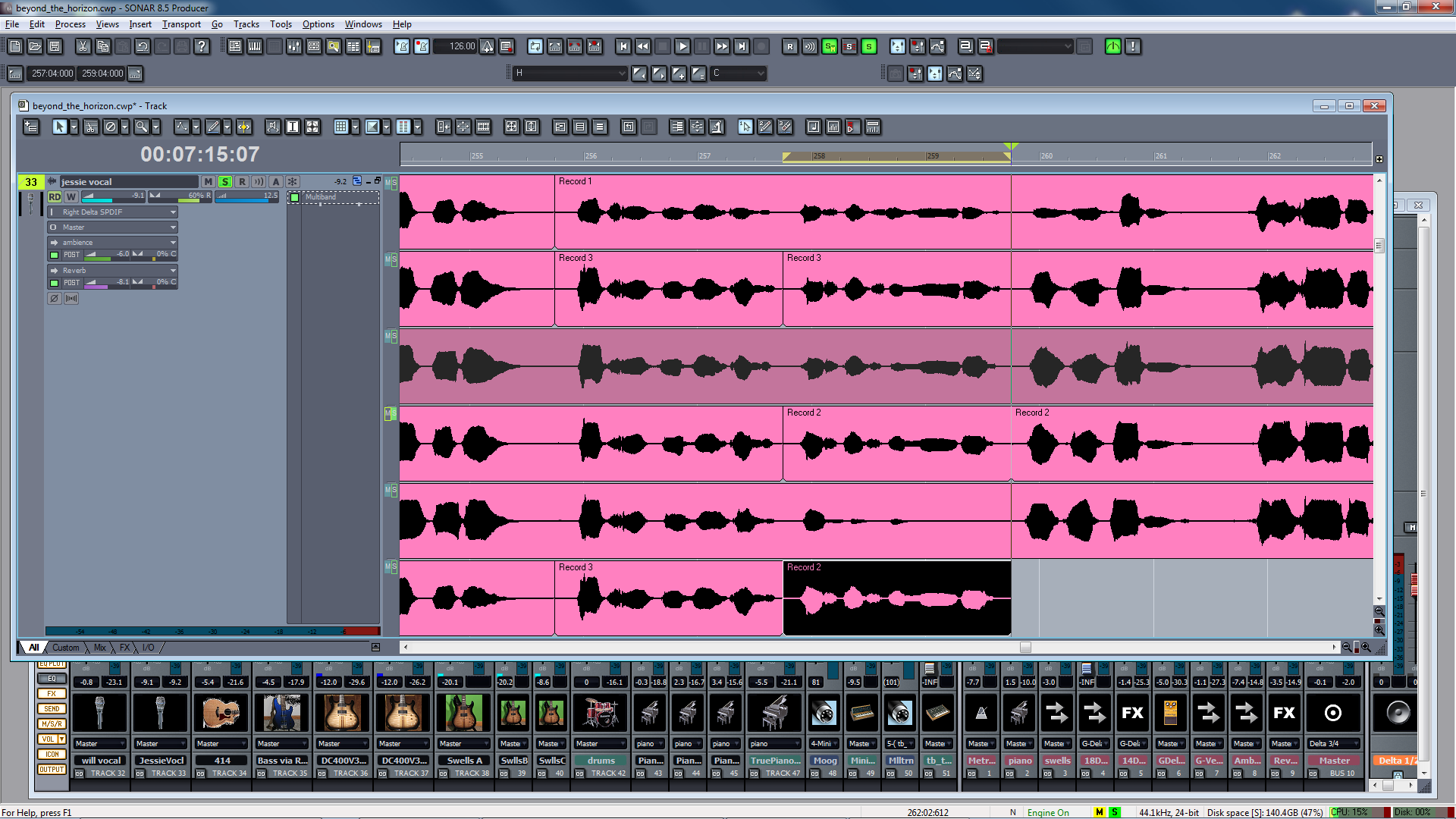1456x819 pixels.
Task: Open the Transport menu
Action: tap(182, 24)
